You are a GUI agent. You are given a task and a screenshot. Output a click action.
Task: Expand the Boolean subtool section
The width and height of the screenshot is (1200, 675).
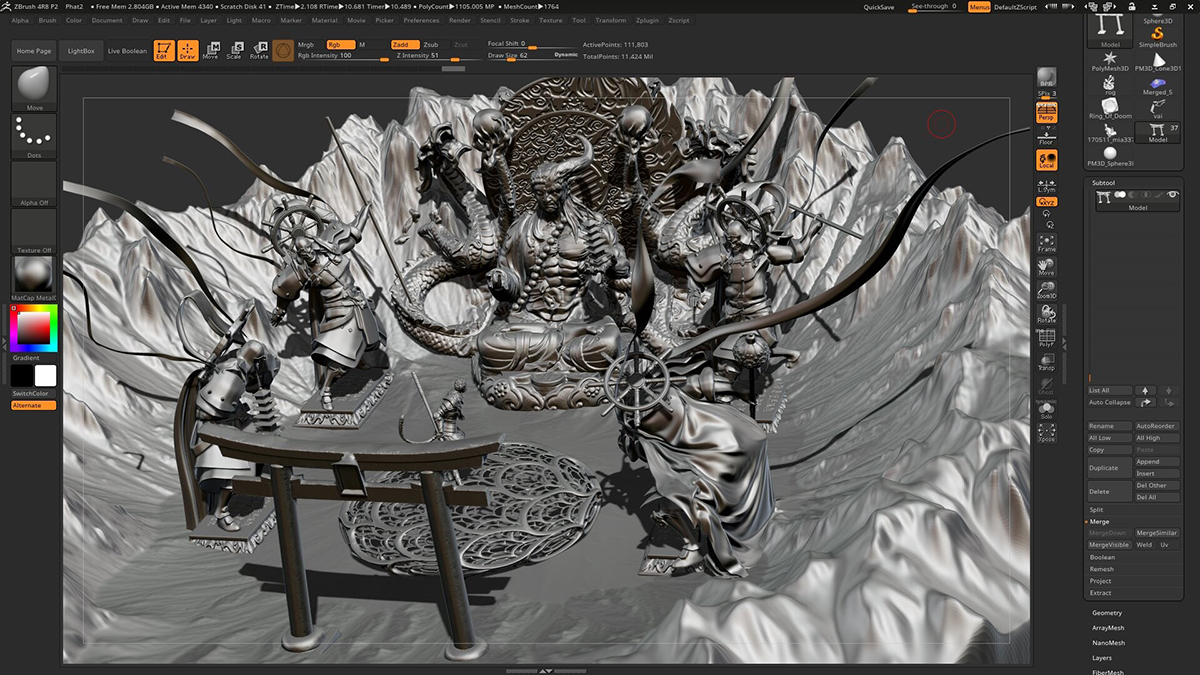(1102, 557)
